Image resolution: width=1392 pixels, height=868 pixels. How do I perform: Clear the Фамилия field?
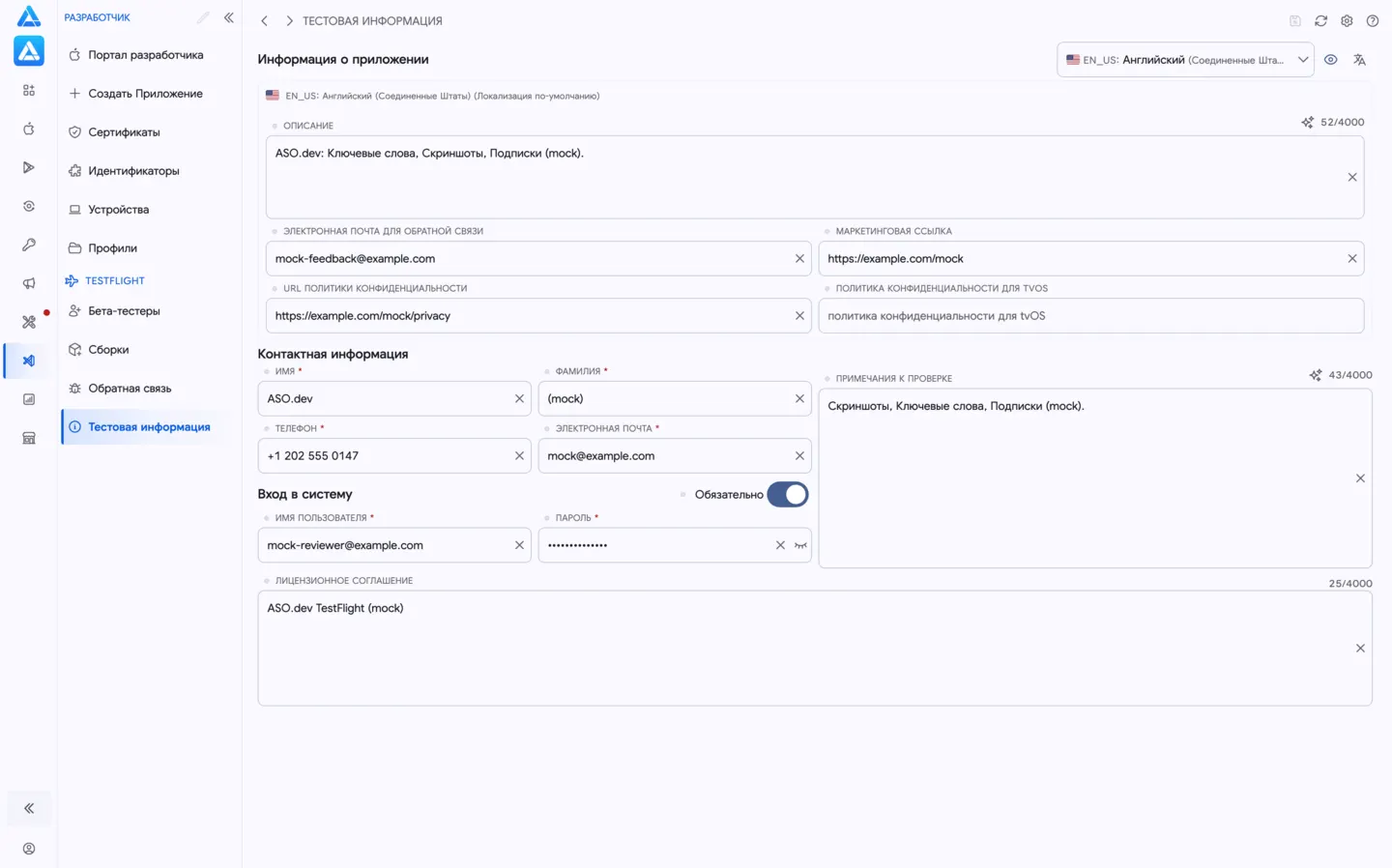coord(799,398)
